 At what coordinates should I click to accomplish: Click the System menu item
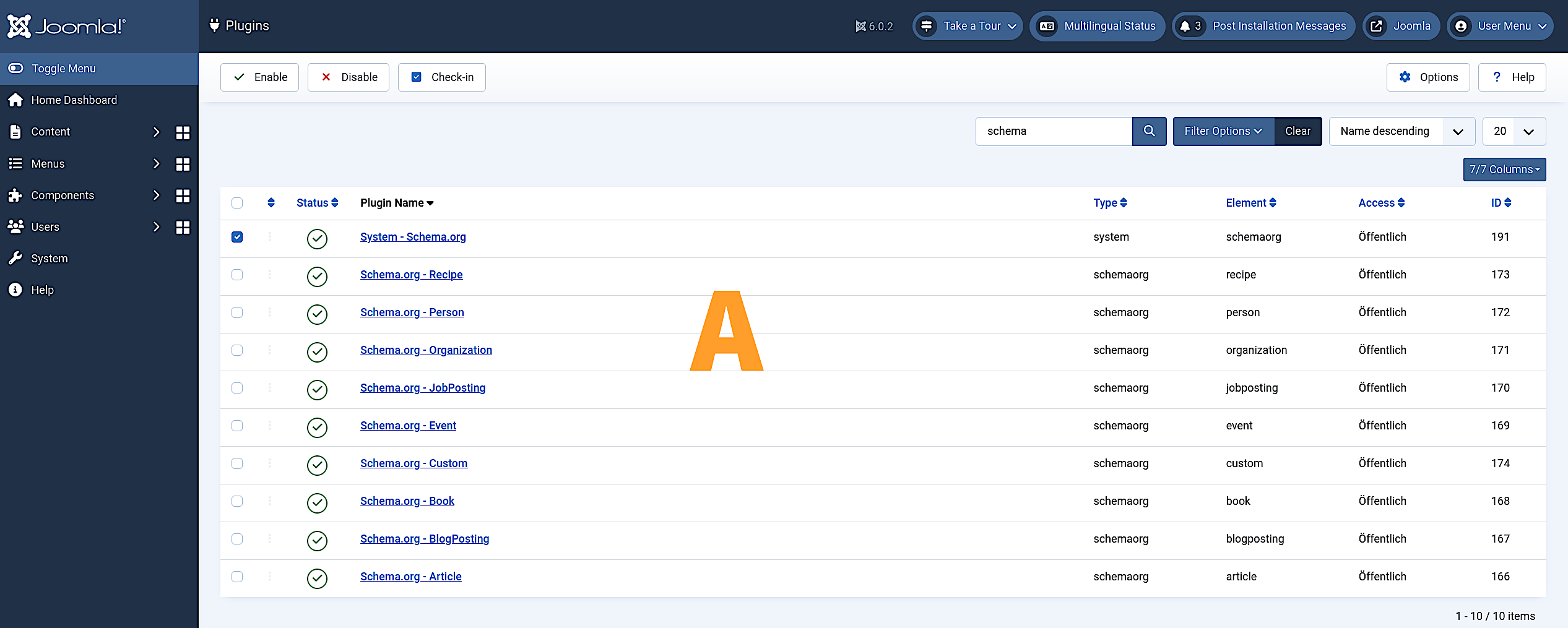[x=50, y=259]
